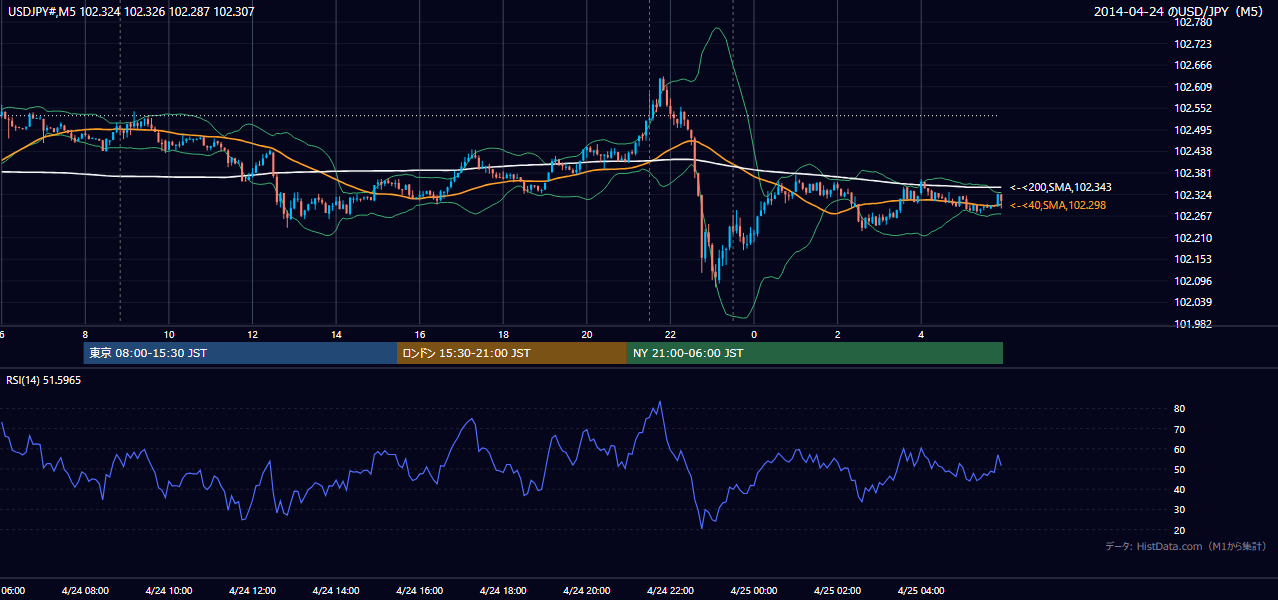Click the 4/25 00:00 bottom time label
Viewport: 1278px width, 600px height.
click(754, 590)
